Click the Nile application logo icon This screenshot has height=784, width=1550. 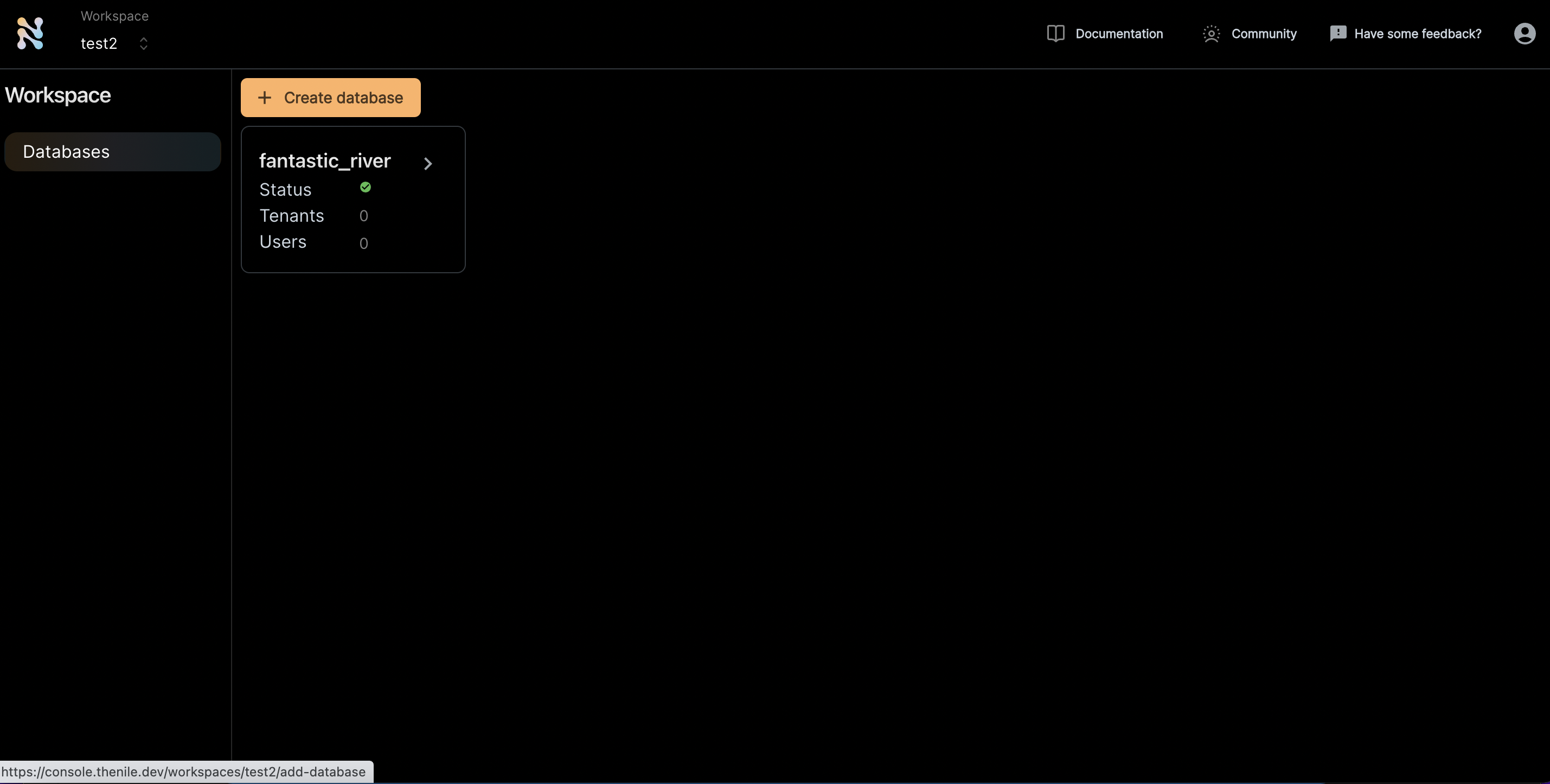29,32
